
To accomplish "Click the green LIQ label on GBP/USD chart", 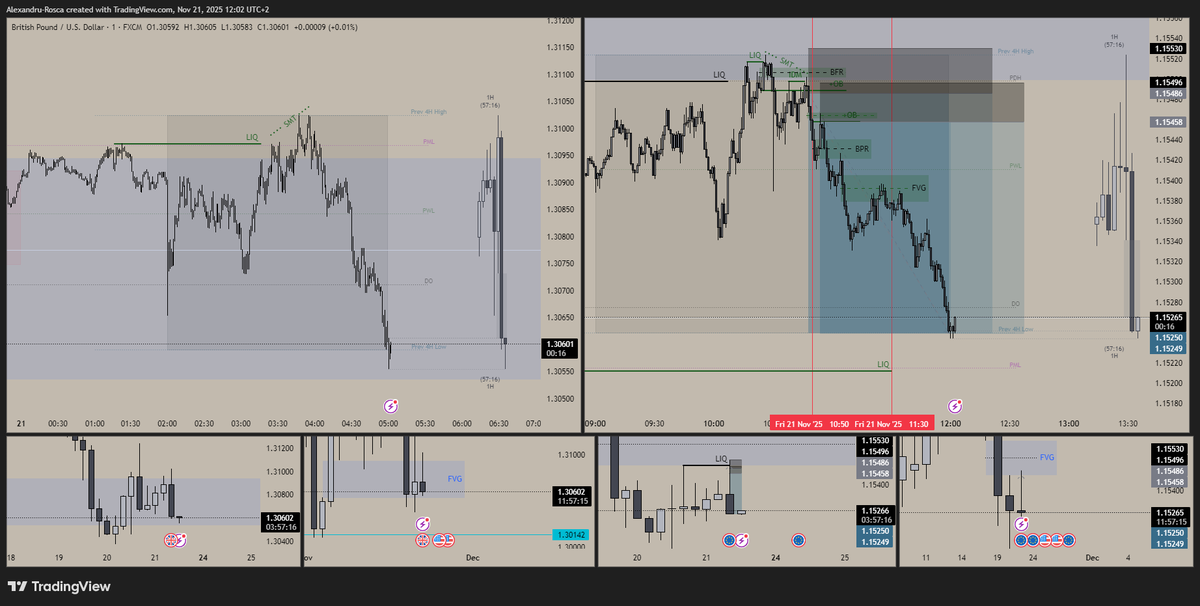I will pyautogui.click(x=252, y=136).
